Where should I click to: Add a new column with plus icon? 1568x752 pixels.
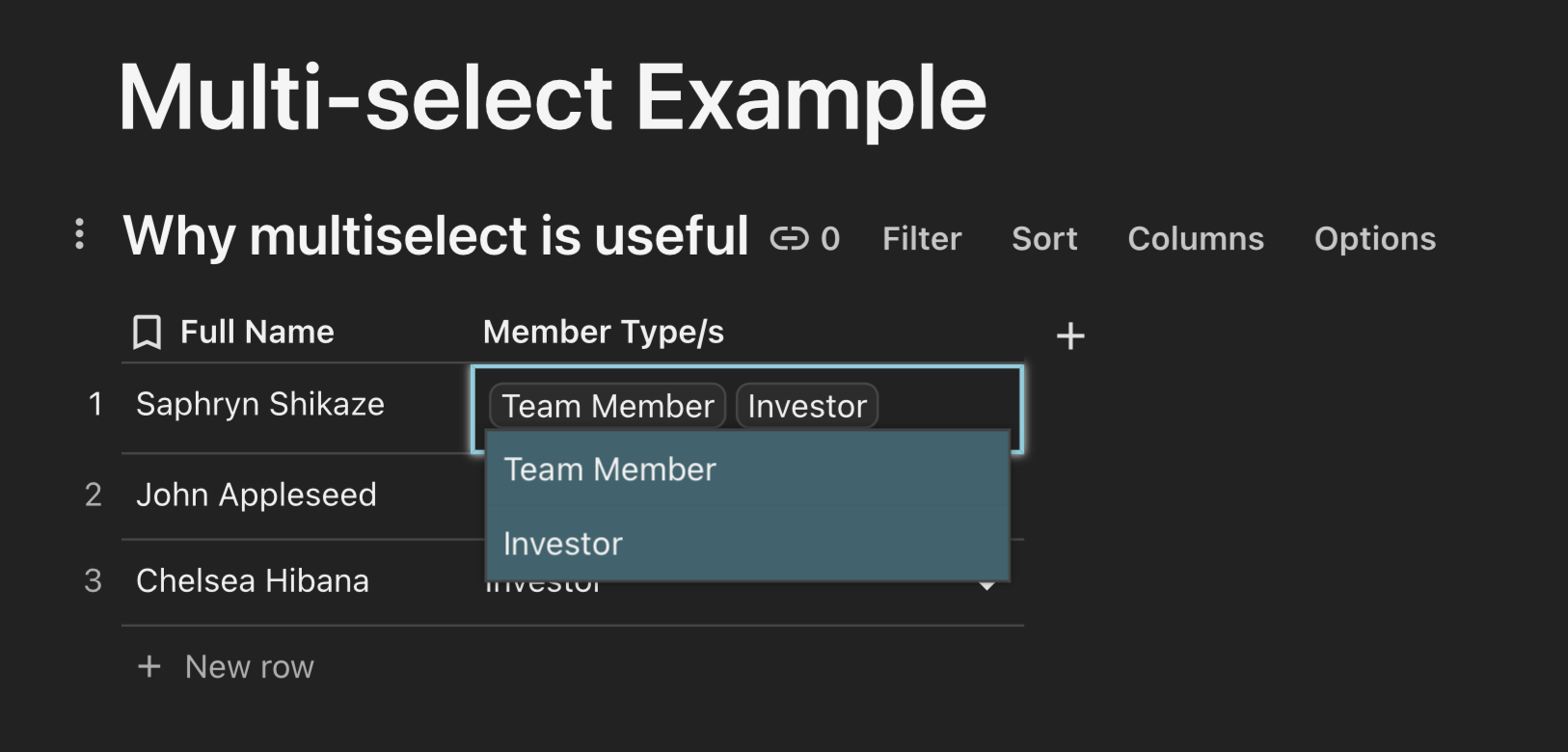(1070, 336)
